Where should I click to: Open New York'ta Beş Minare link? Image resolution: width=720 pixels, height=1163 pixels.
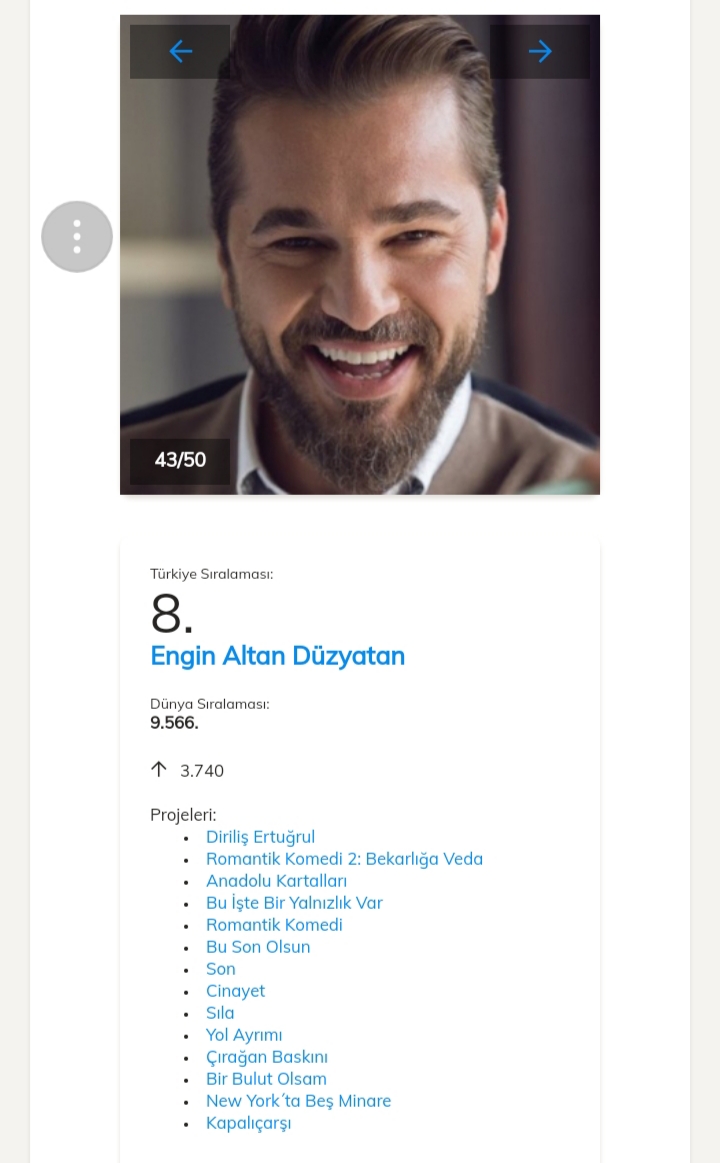[x=298, y=1101]
